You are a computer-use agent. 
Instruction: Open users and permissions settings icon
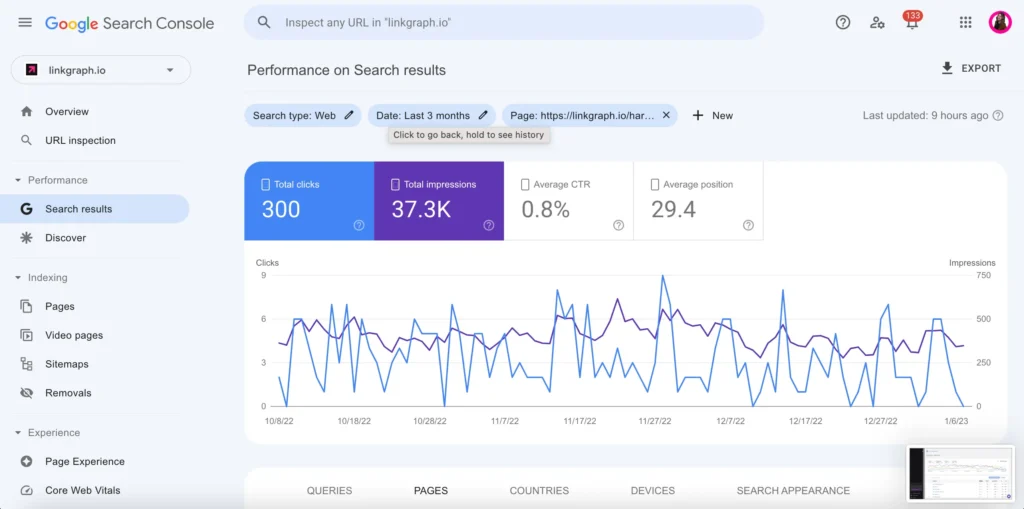click(877, 22)
